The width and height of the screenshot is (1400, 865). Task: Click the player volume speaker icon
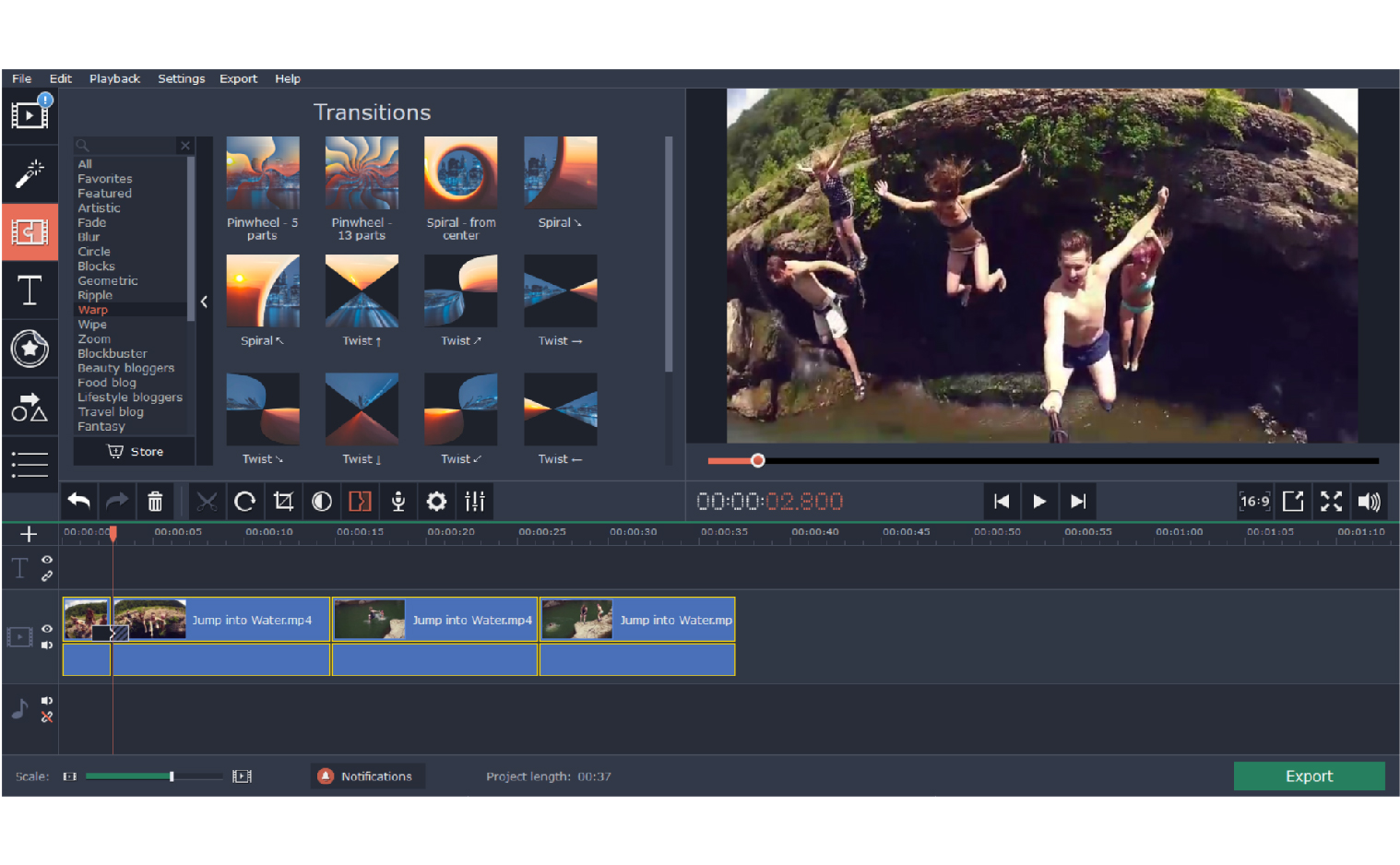[1370, 501]
